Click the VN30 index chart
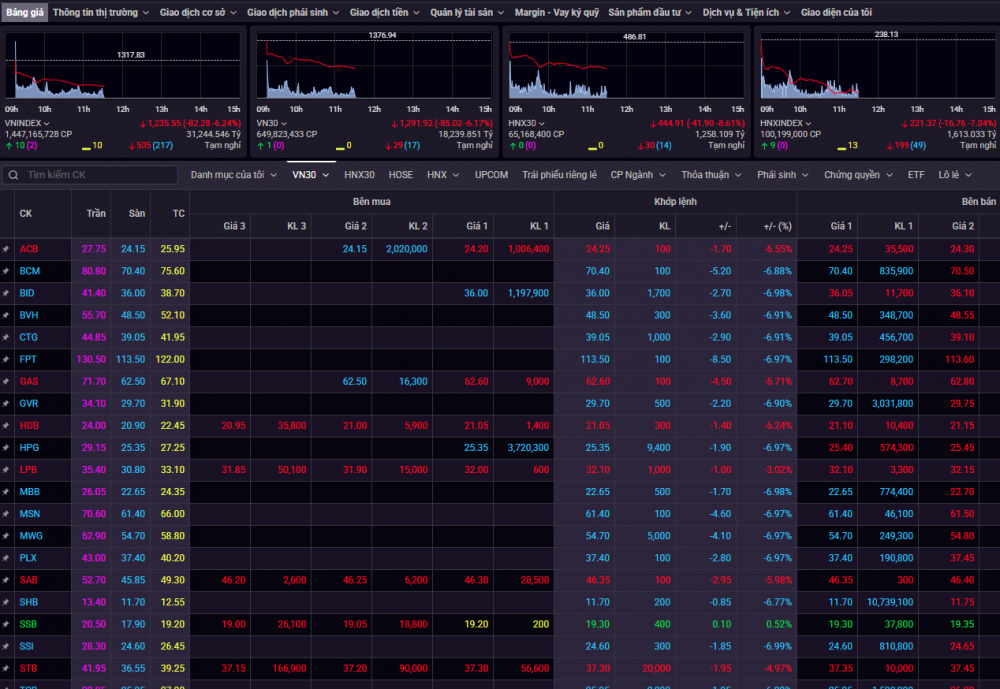1000x689 pixels. tap(374, 68)
